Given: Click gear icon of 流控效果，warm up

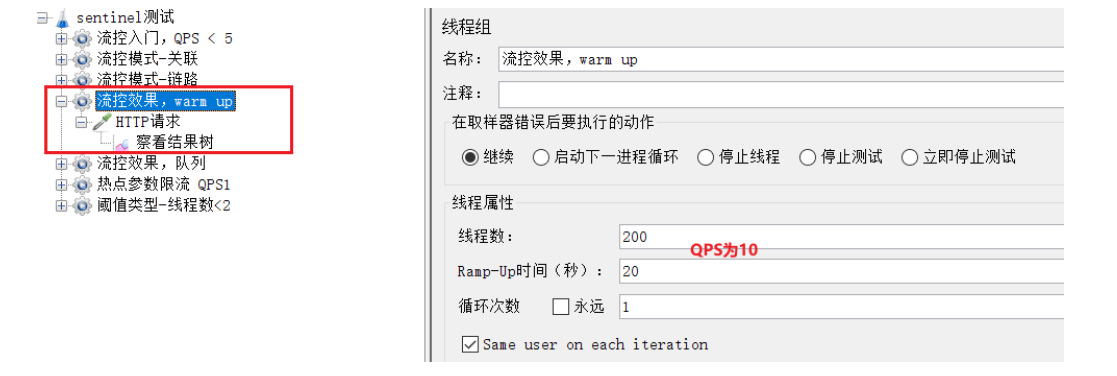Looking at the screenshot, I should point(83,102).
